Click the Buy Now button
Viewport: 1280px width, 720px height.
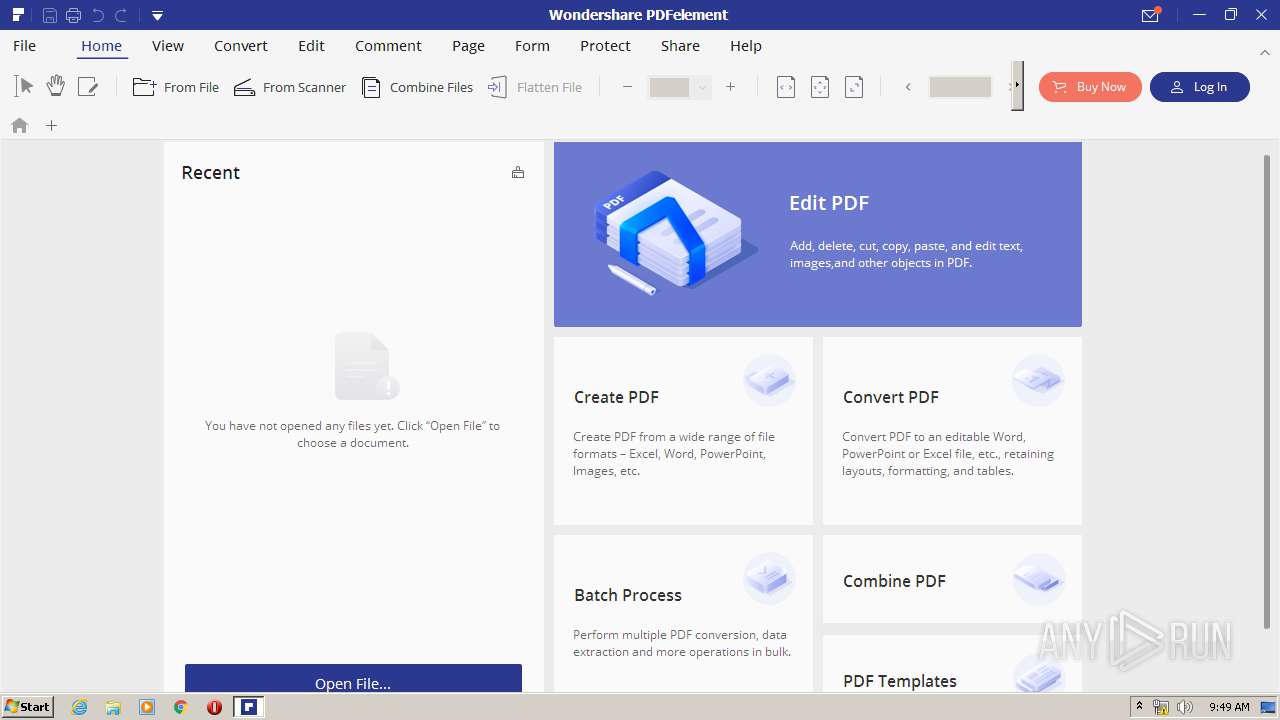(x=1090, y=87)
